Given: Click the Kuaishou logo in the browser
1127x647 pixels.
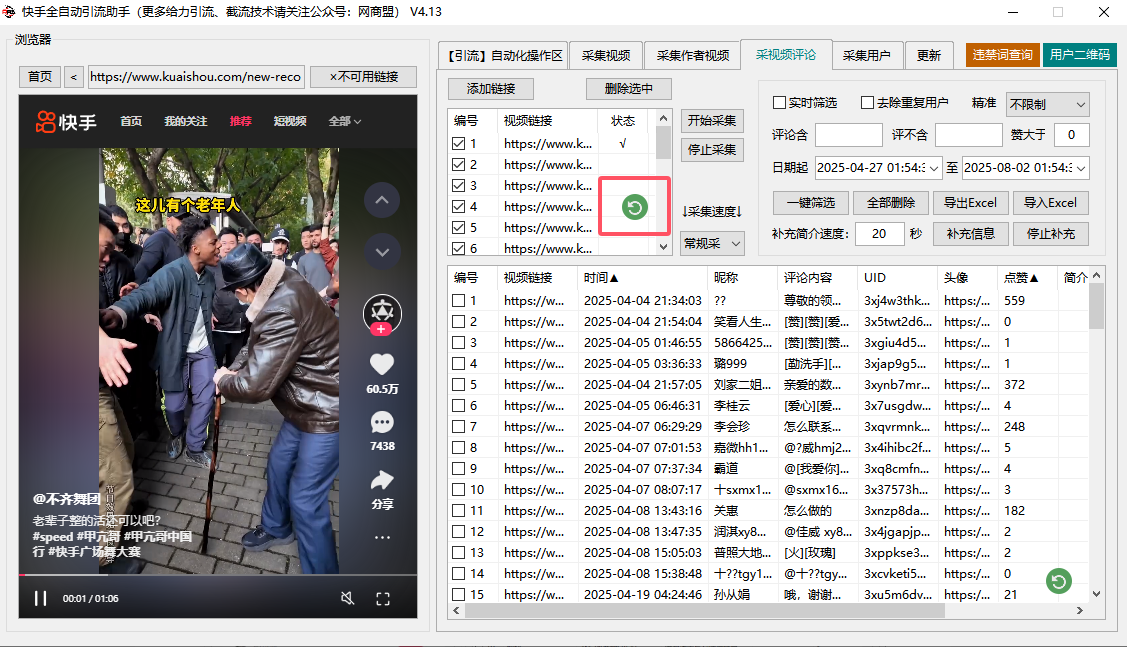Looking at the screenshot, I should pos(66,121).
